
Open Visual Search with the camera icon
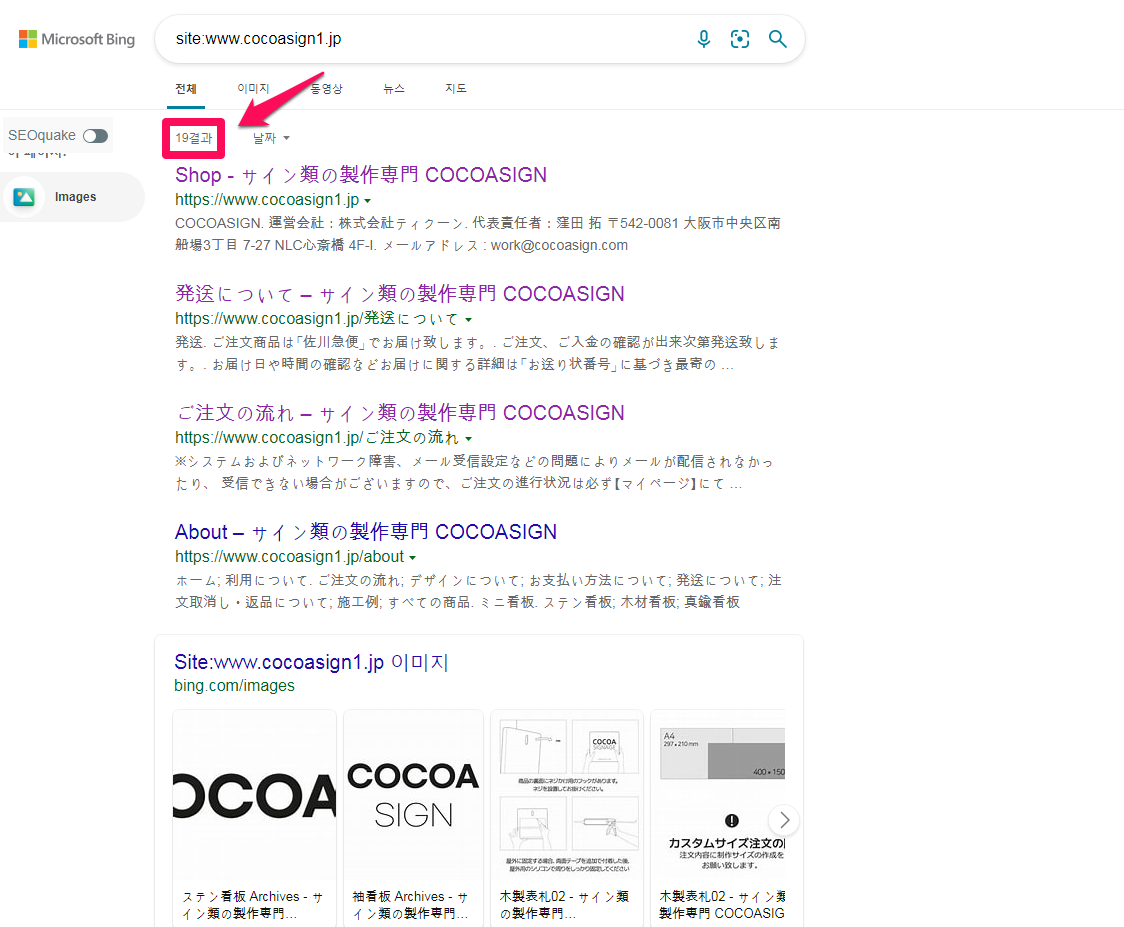[740, 38]
